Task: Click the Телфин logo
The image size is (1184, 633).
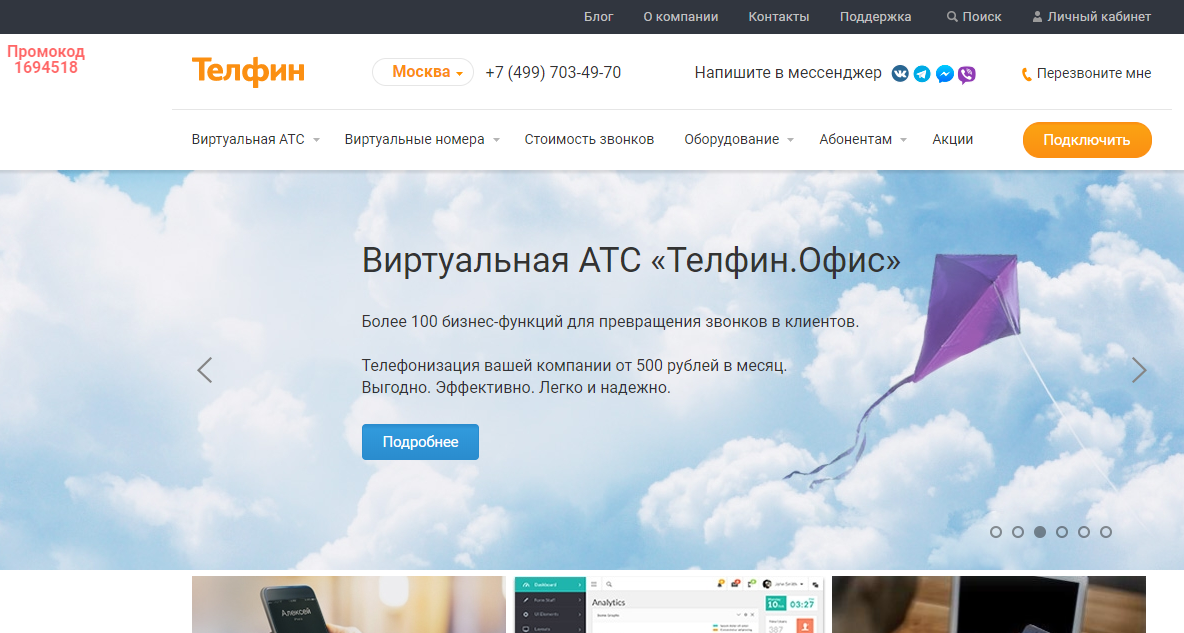Action: 247,71
